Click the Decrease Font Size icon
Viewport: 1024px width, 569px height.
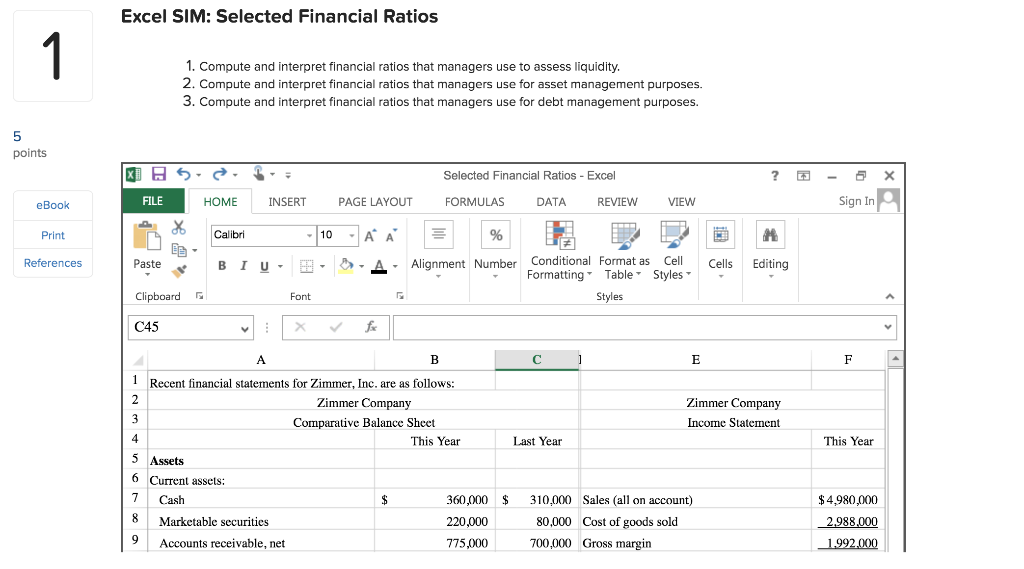[x=391, y=236]
